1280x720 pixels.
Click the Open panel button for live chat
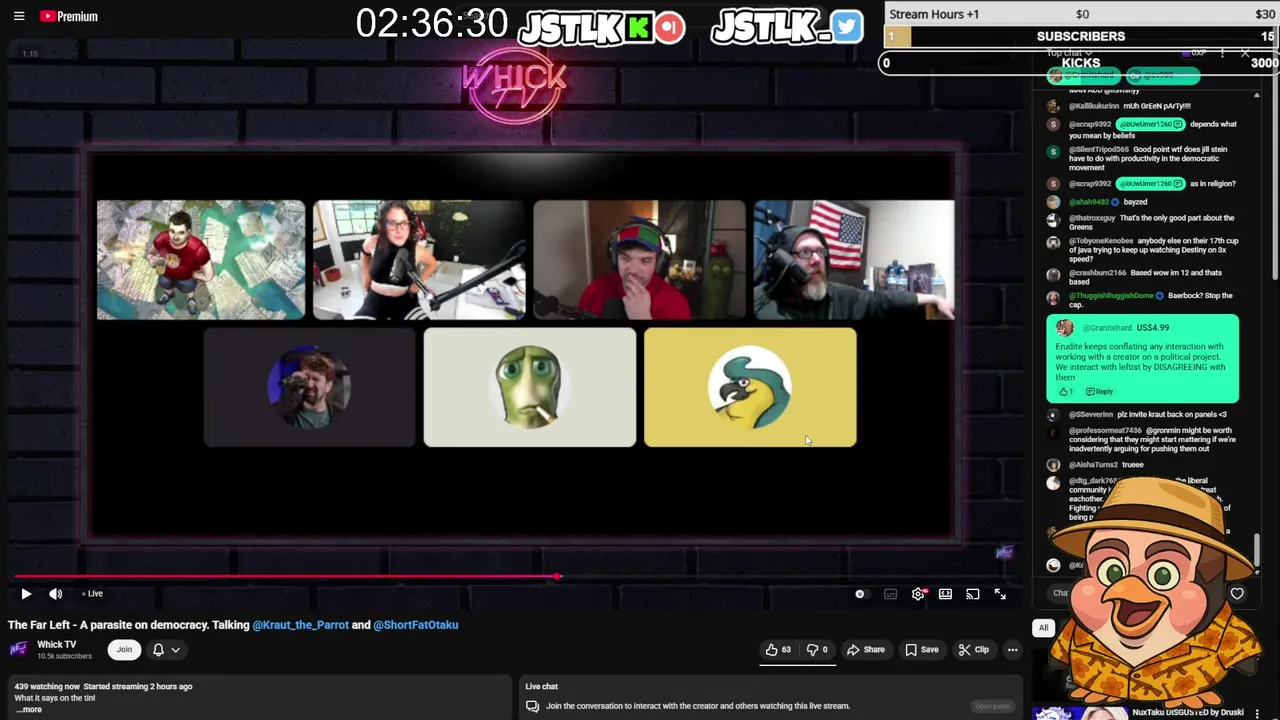(992, 706)
